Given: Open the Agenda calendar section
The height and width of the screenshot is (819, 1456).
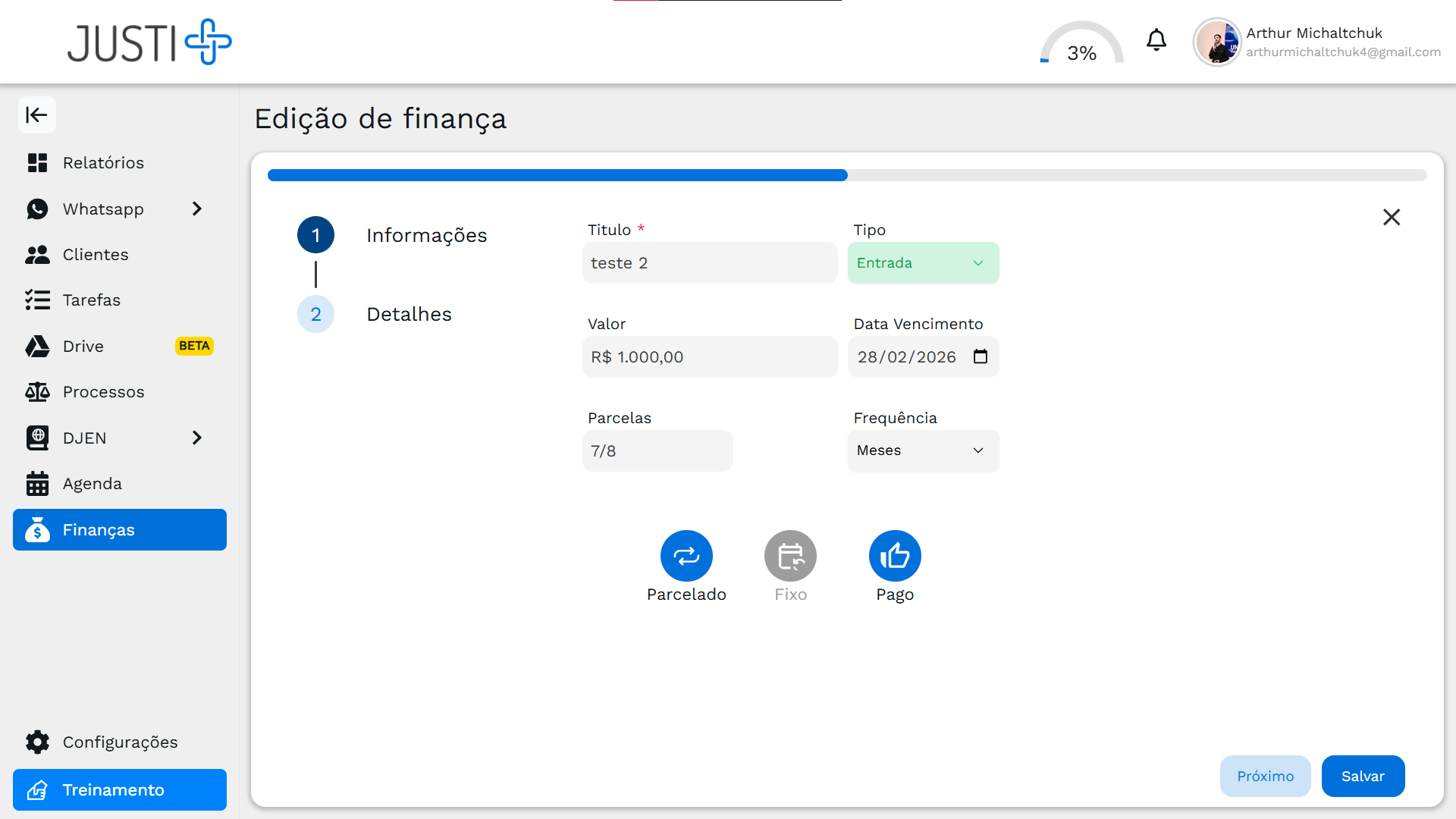Looking at the screenshot, I should (93, 483).
